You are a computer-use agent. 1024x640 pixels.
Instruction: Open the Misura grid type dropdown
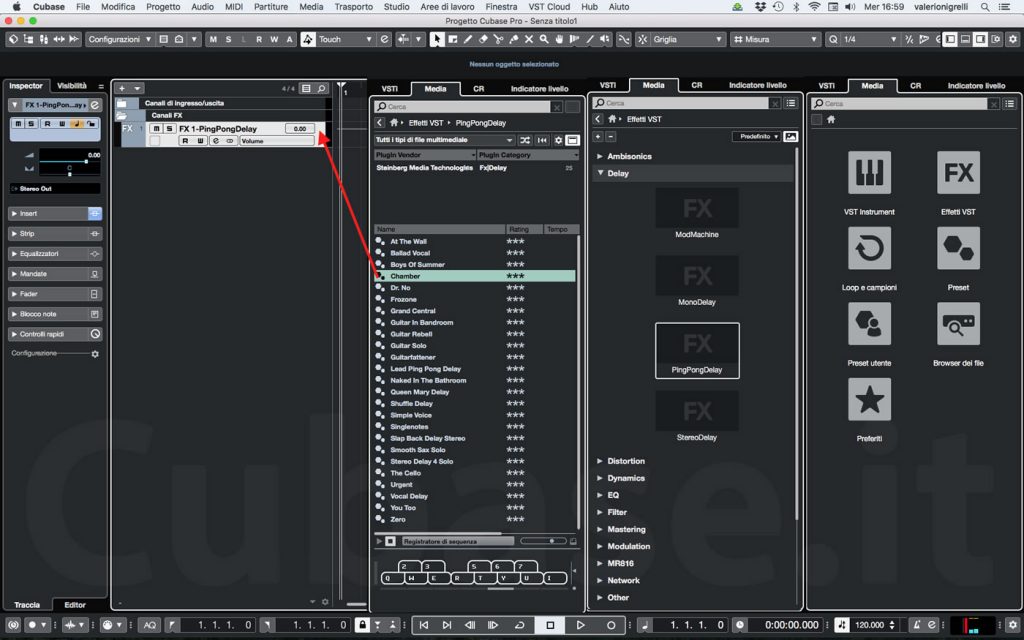coord(775,39)
